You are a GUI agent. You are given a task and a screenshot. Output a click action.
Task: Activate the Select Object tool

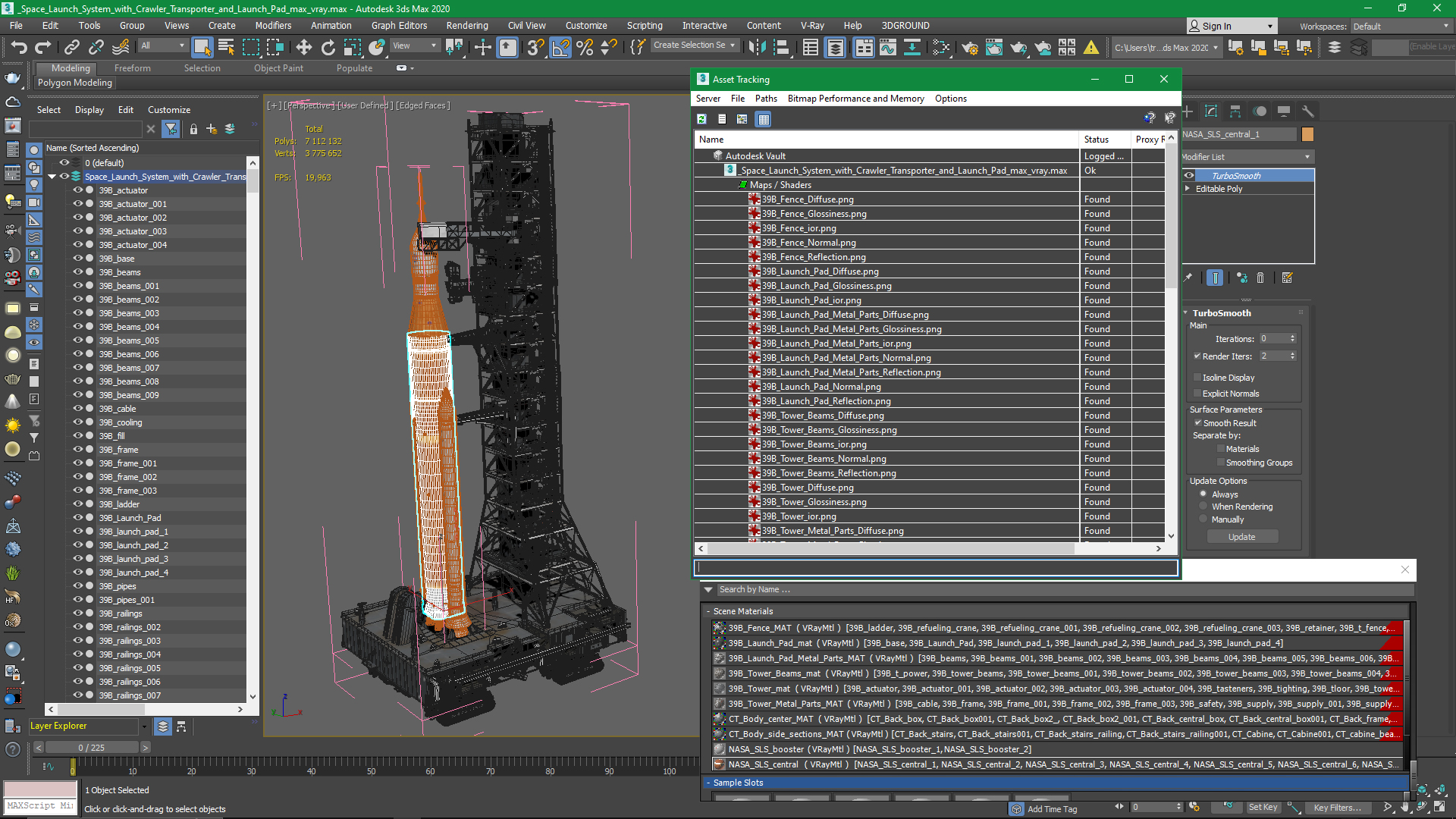[x=202, y=47]
